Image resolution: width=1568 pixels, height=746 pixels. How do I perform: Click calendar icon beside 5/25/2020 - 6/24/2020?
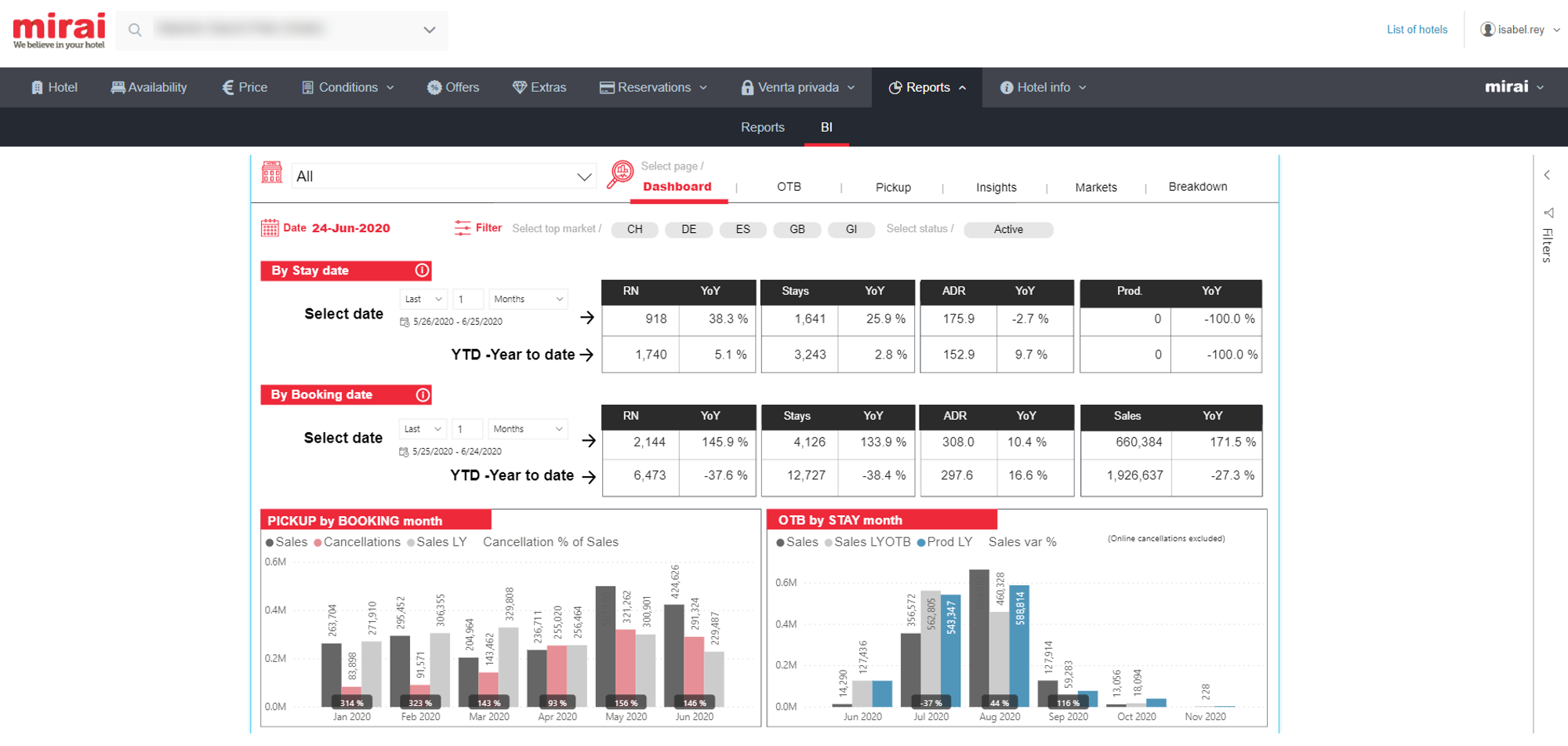point(404,452)
